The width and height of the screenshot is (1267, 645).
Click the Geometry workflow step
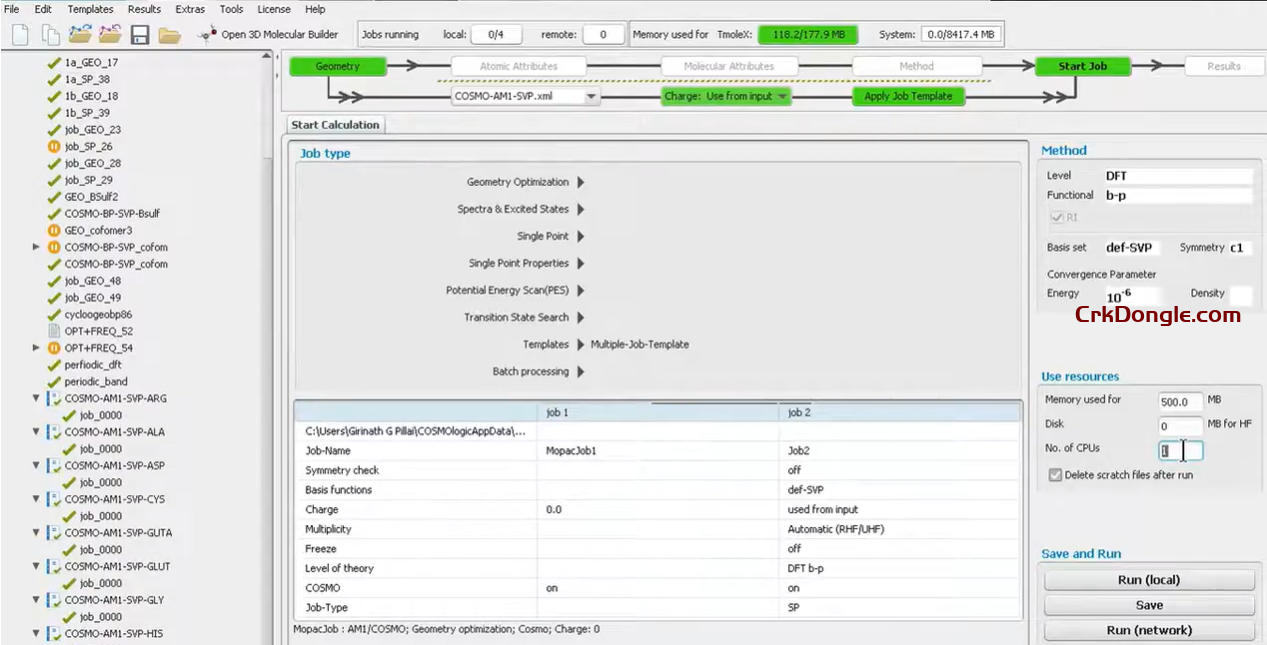coord(337,66)
